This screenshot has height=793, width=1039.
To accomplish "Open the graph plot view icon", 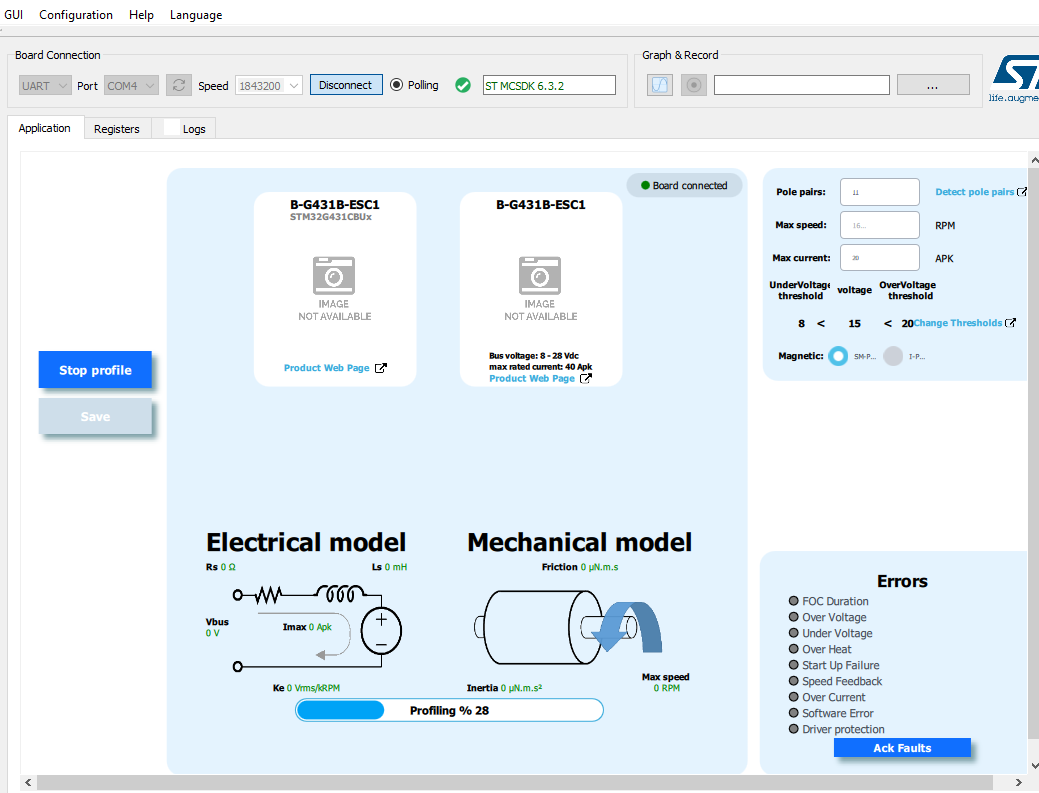I will pos(659,85).
